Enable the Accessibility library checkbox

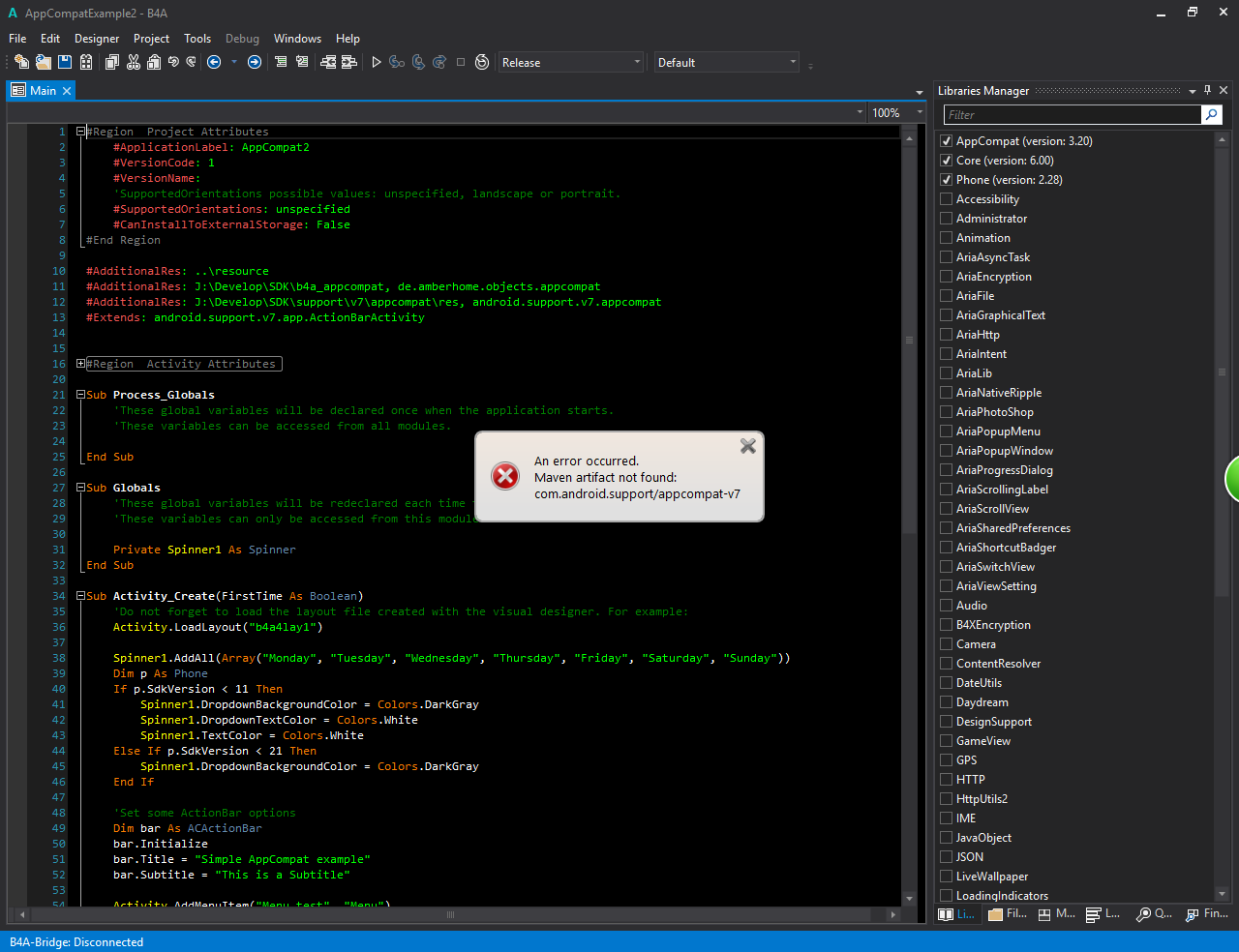point(947,199)
